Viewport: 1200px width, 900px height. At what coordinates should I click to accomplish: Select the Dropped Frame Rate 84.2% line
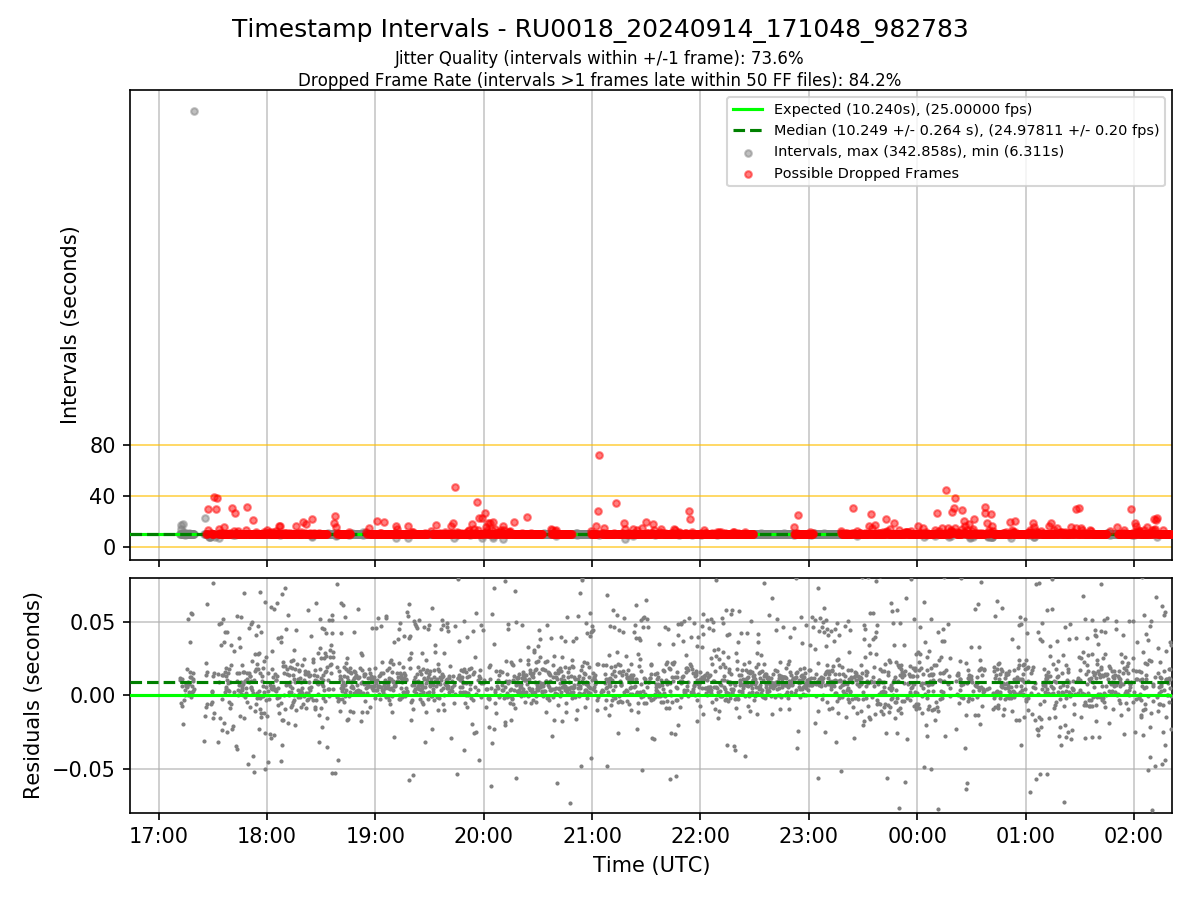pyautogui.click(x=599, y=80)
